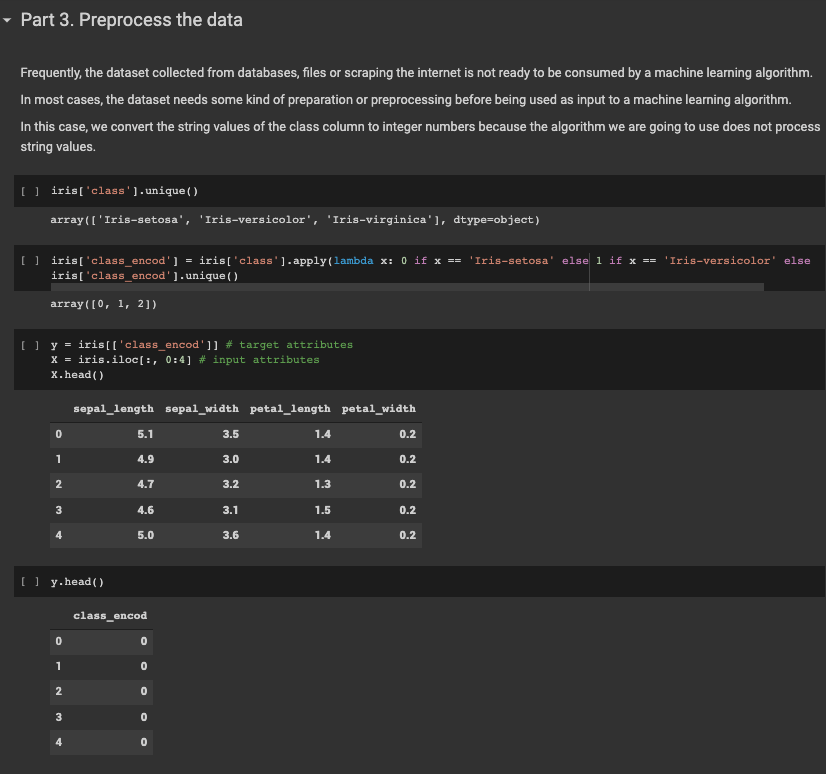Click the class_encod header in y.head output
Viewport: 826px width, 774px height.
tap(110, 615)
